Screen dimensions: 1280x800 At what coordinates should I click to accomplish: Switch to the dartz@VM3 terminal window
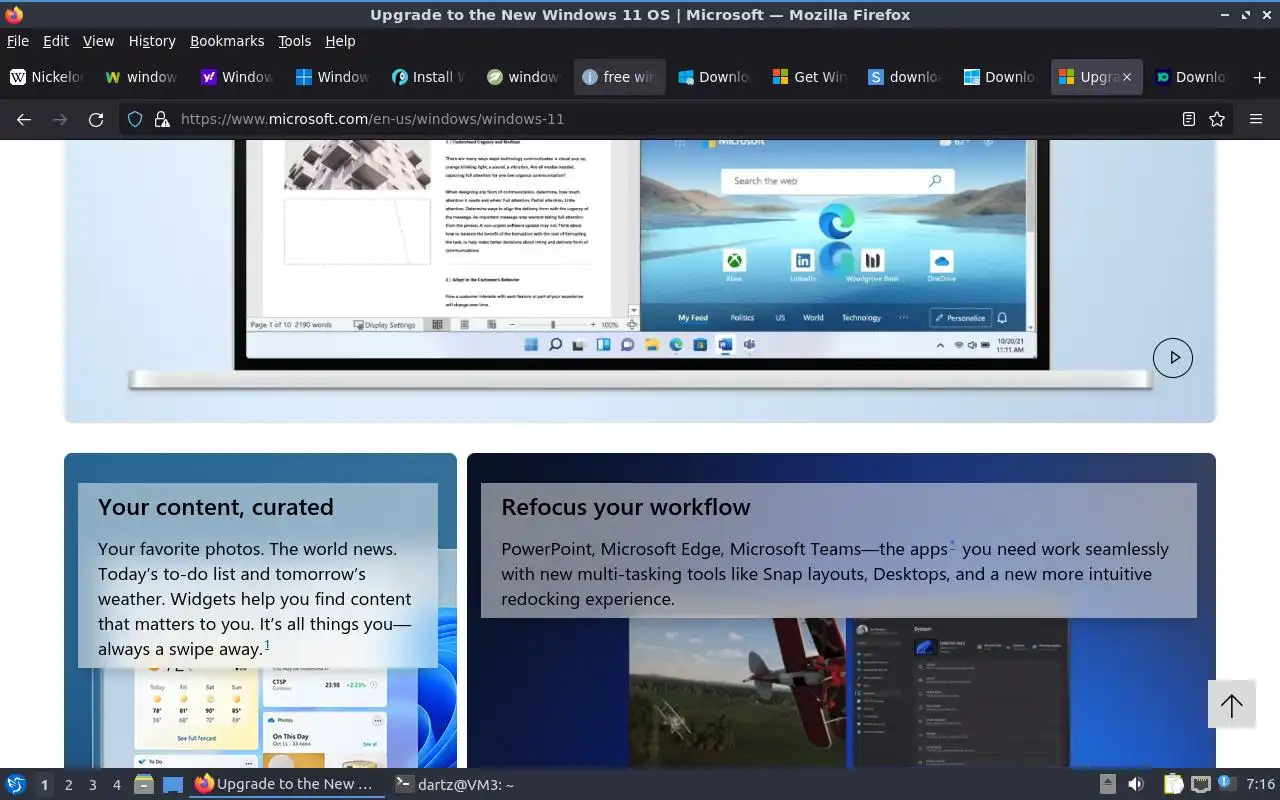454,785
